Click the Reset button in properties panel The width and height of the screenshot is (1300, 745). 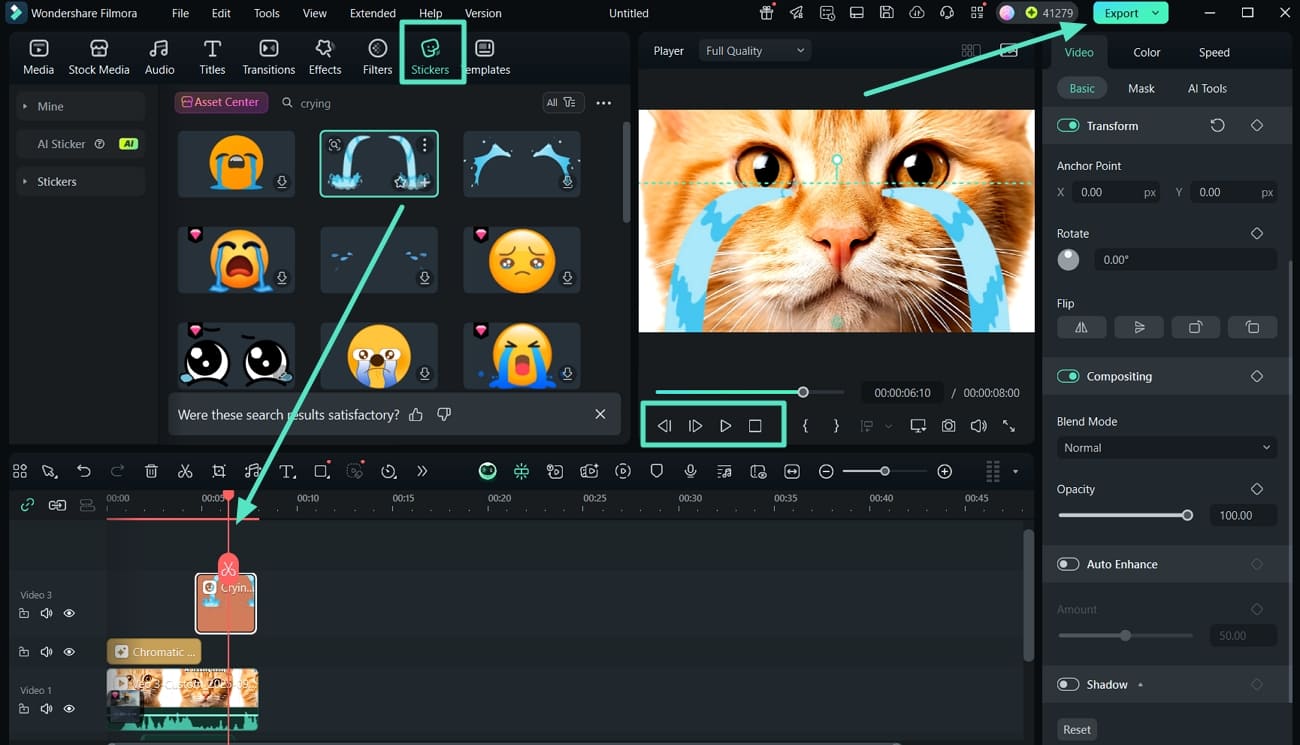pyautogui.click(x=1077, y=729)
